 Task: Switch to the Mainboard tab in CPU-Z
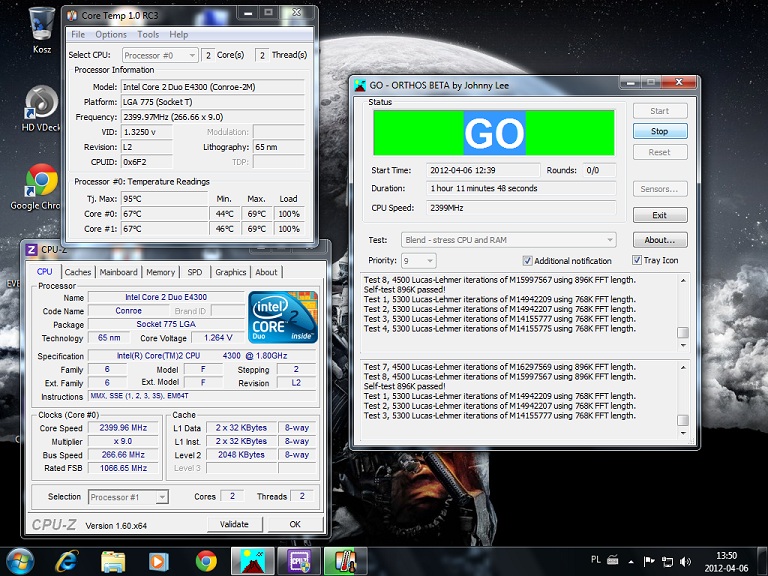click(x=119, y=272)
